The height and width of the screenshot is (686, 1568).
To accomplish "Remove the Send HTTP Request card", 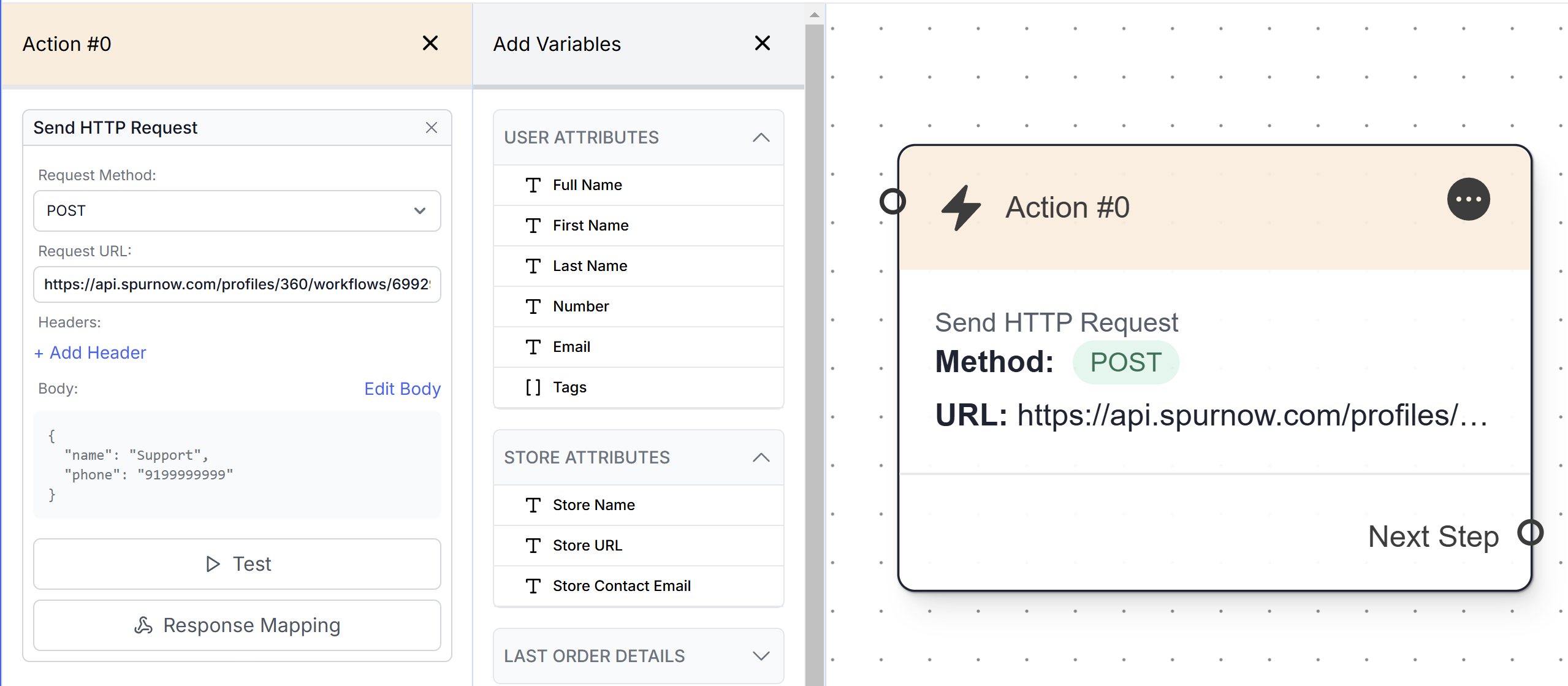I will point(432,128).
